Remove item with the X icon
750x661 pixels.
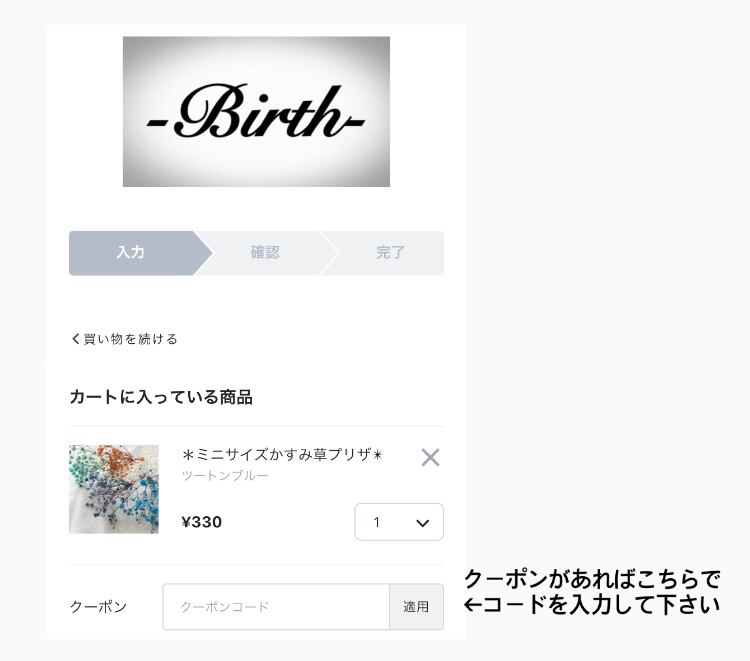click(x=430, y=457)
